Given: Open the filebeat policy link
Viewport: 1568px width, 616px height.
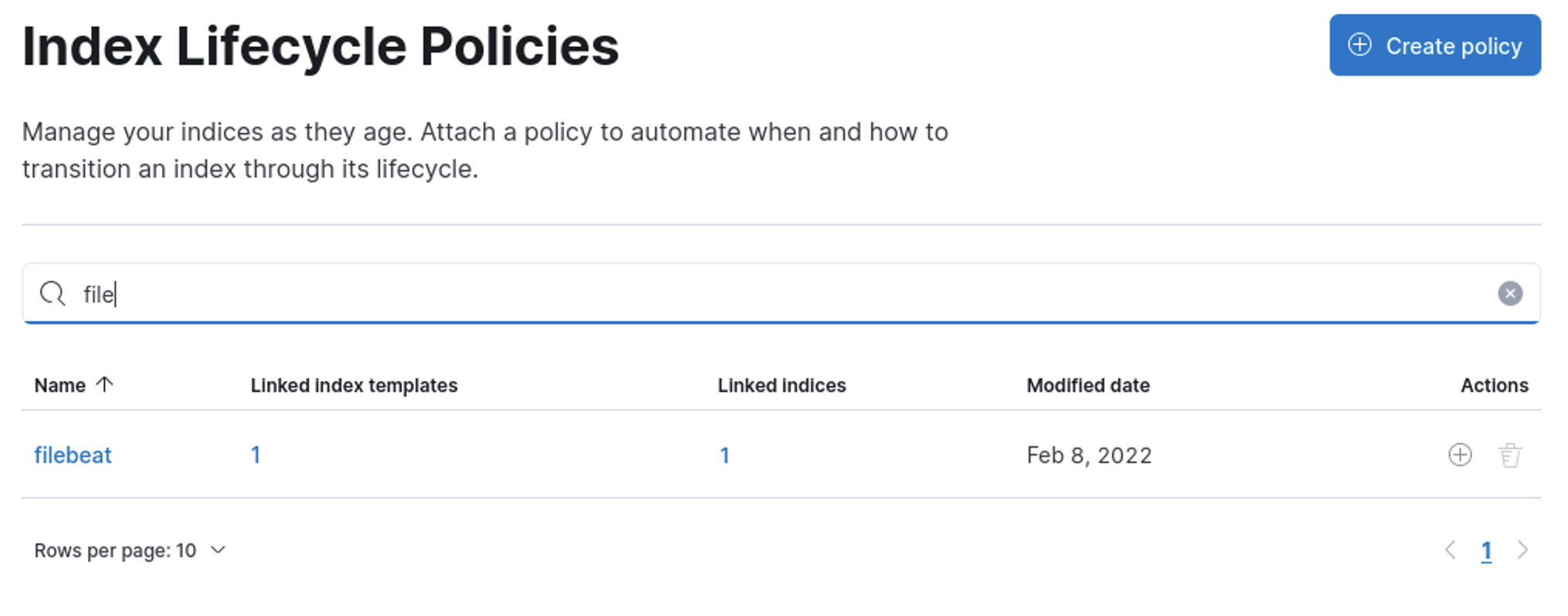Looking at the screenshot, I should point(73,455).
